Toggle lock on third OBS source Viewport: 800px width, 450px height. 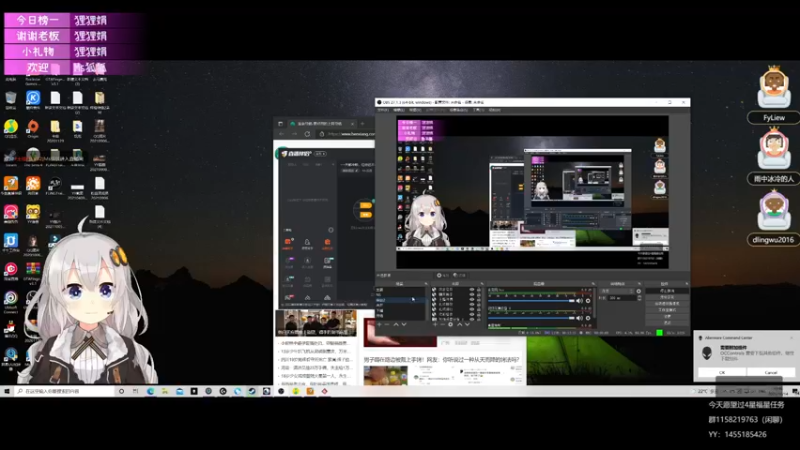[479, 299]
